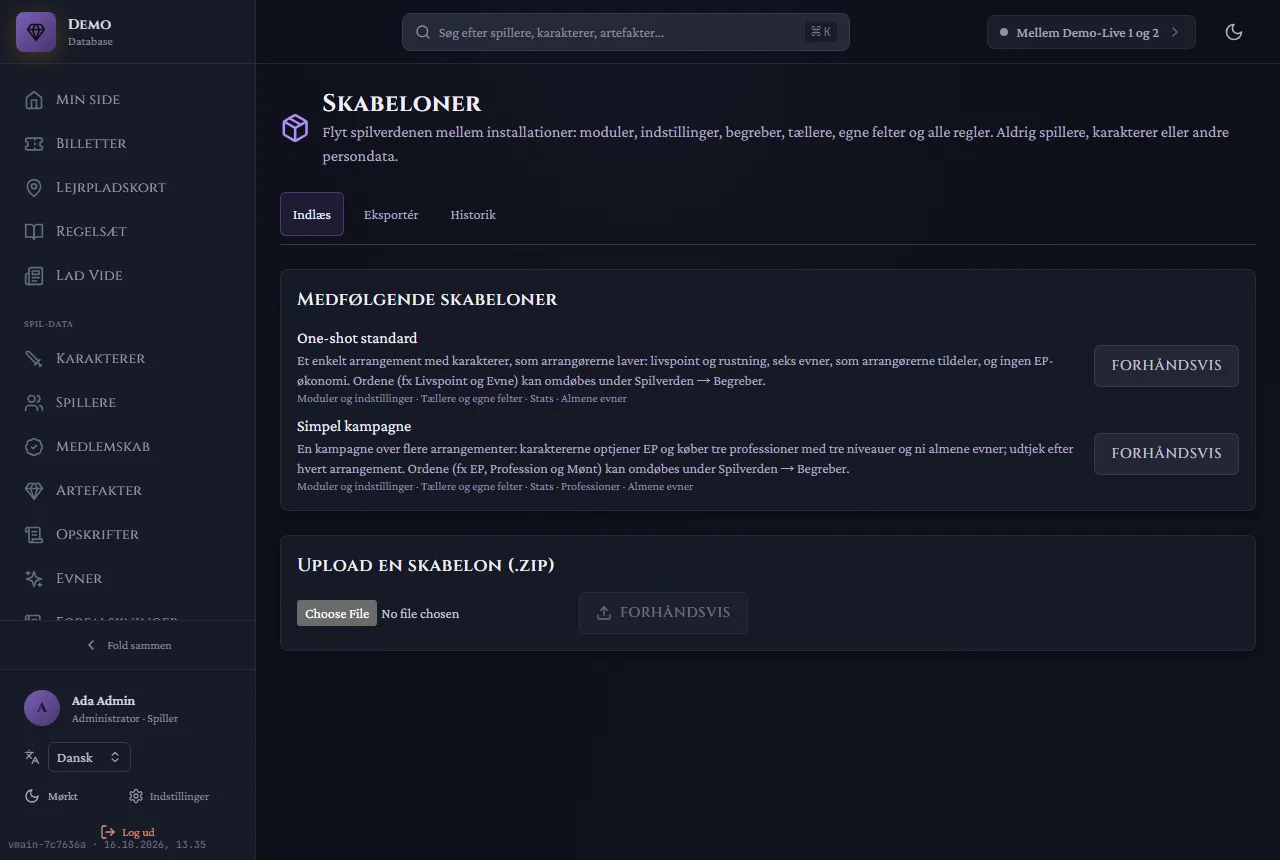
Task: Switch to the Indlæs tab
Action: 312,214
